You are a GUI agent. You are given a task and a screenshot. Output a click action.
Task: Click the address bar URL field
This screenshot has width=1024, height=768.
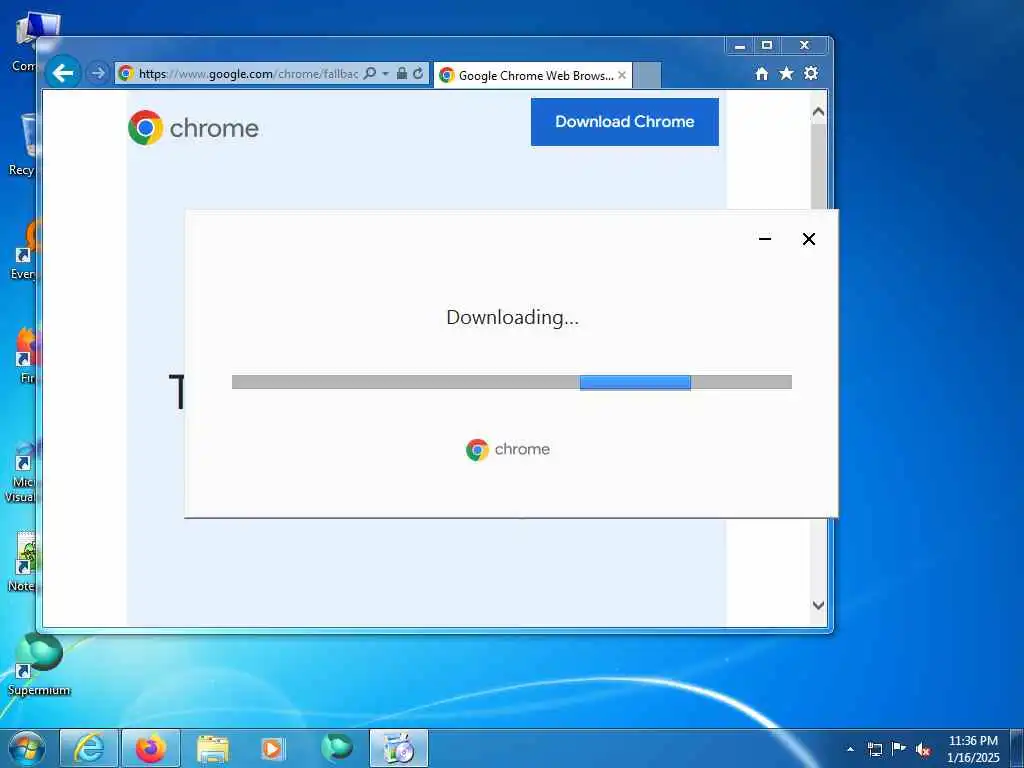pos(248,74)
